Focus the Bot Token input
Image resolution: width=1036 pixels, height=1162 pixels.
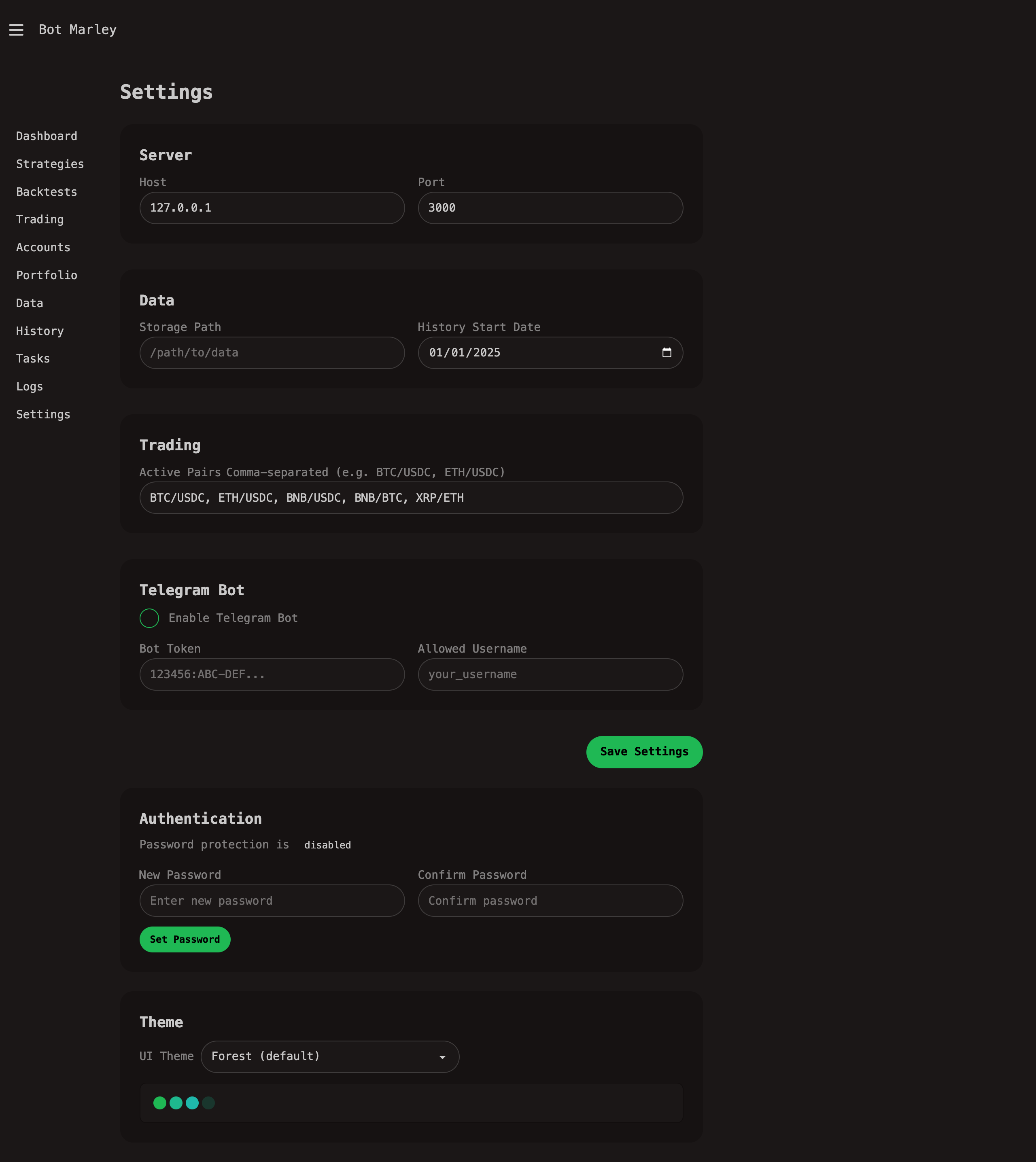(x=272, y=674)
